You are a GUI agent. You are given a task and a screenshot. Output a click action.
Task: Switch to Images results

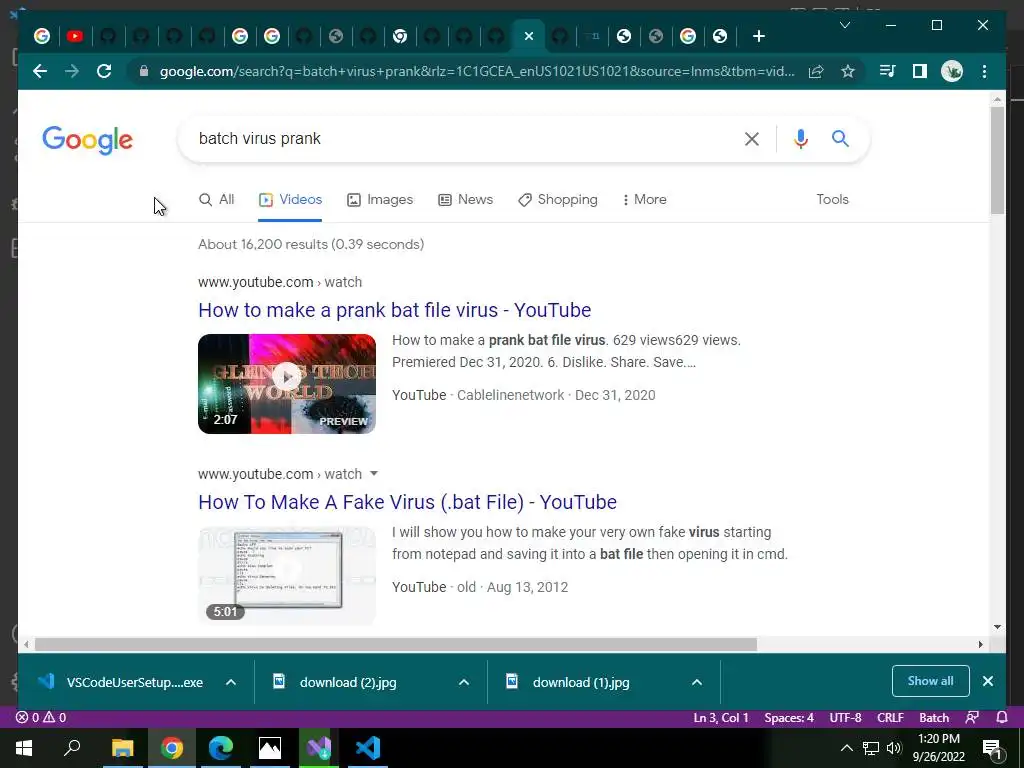(x=379, y=200)
